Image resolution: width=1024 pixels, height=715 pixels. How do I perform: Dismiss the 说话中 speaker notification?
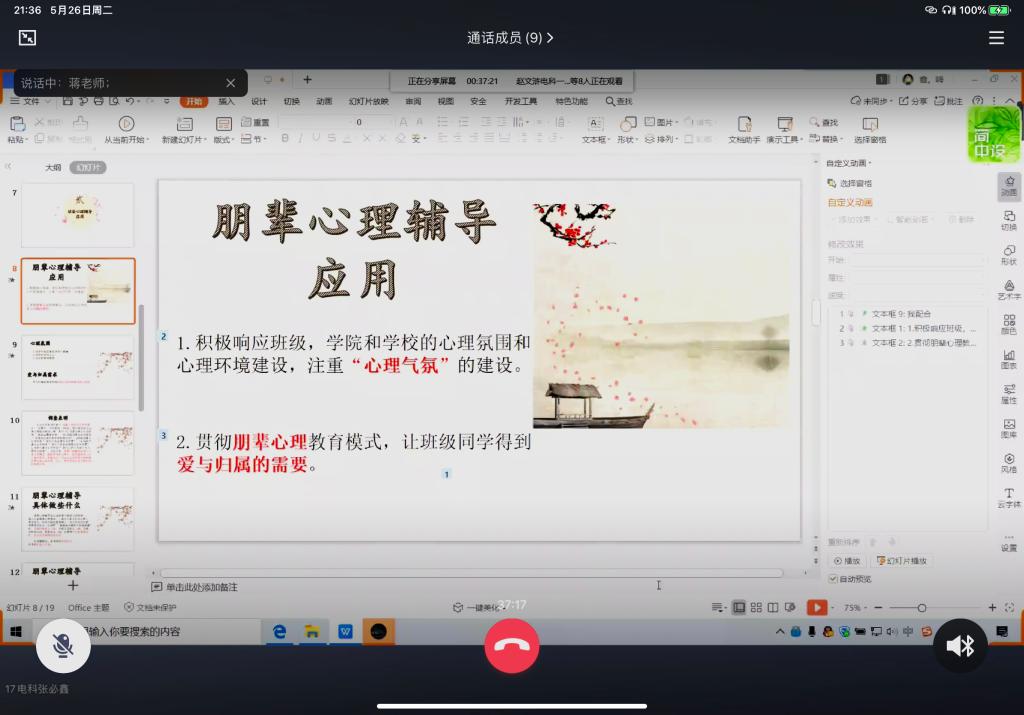coord(231,83)
